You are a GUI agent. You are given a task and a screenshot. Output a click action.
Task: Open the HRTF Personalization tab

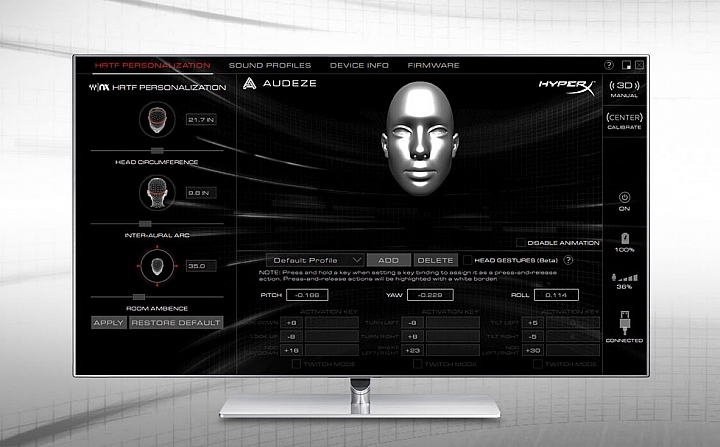[x=152, y=65]
